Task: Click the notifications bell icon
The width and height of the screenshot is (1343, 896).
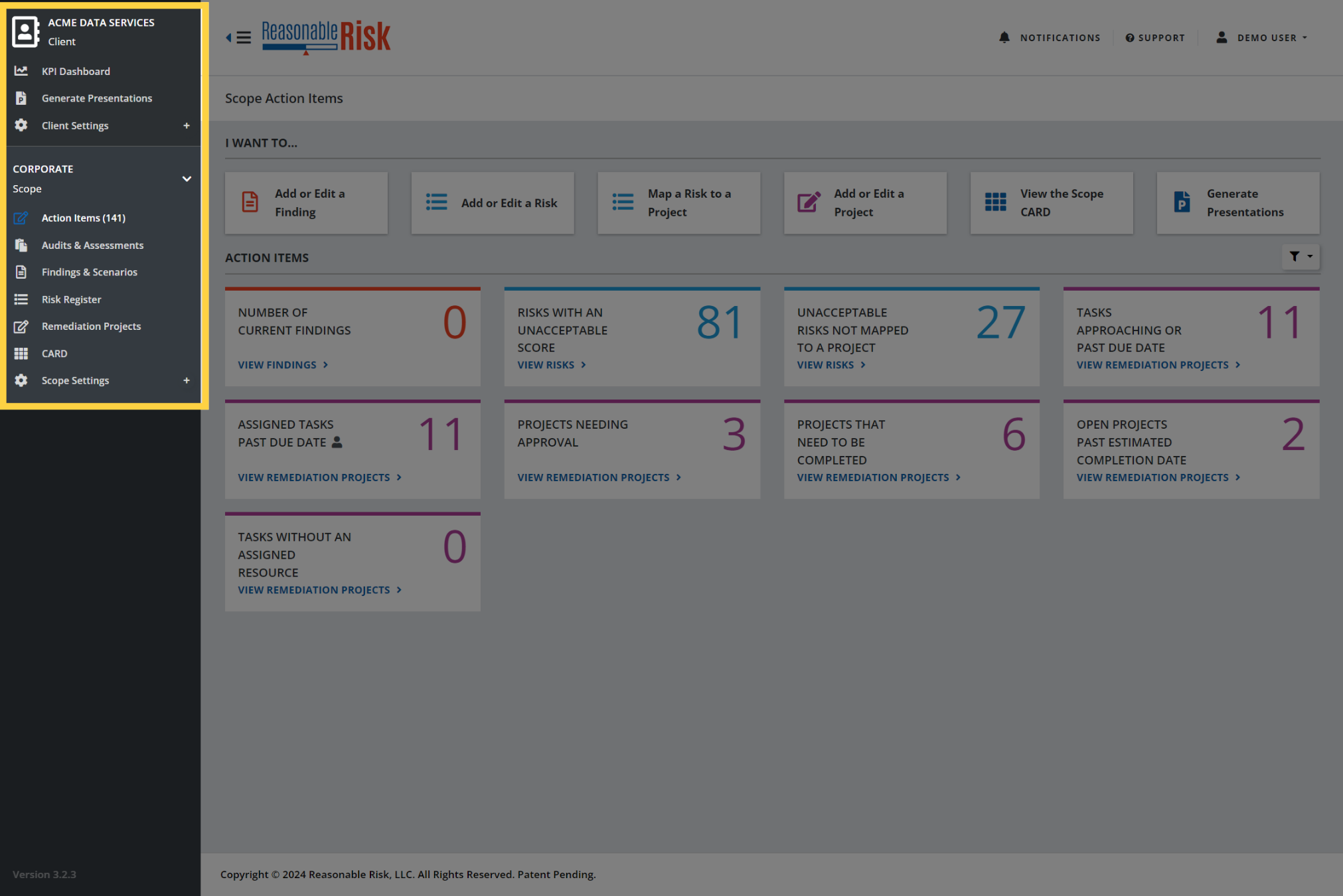Action: 1004,38
